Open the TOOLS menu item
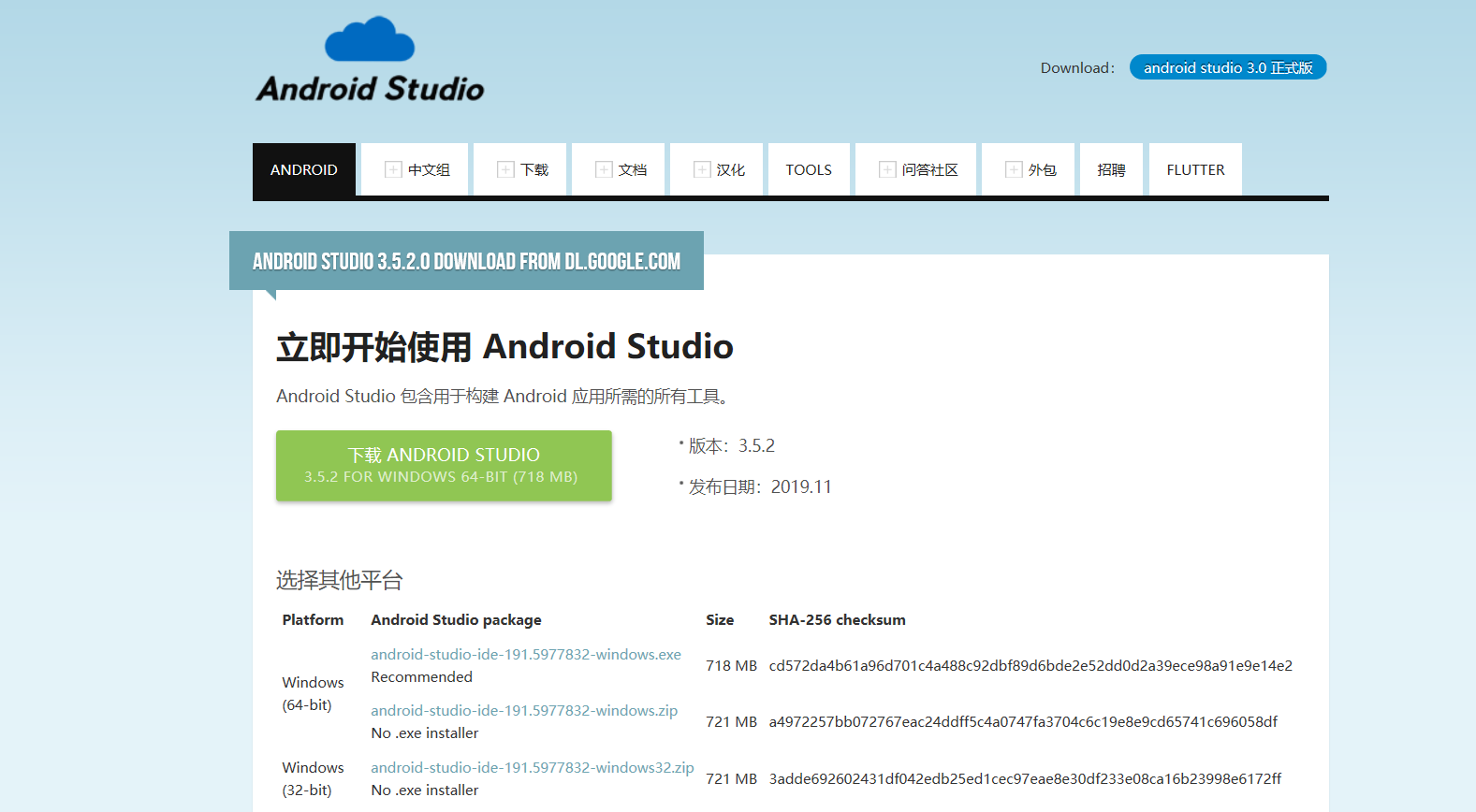The image size is (1476, 812). pyautogui.click(x=809, y=169)
